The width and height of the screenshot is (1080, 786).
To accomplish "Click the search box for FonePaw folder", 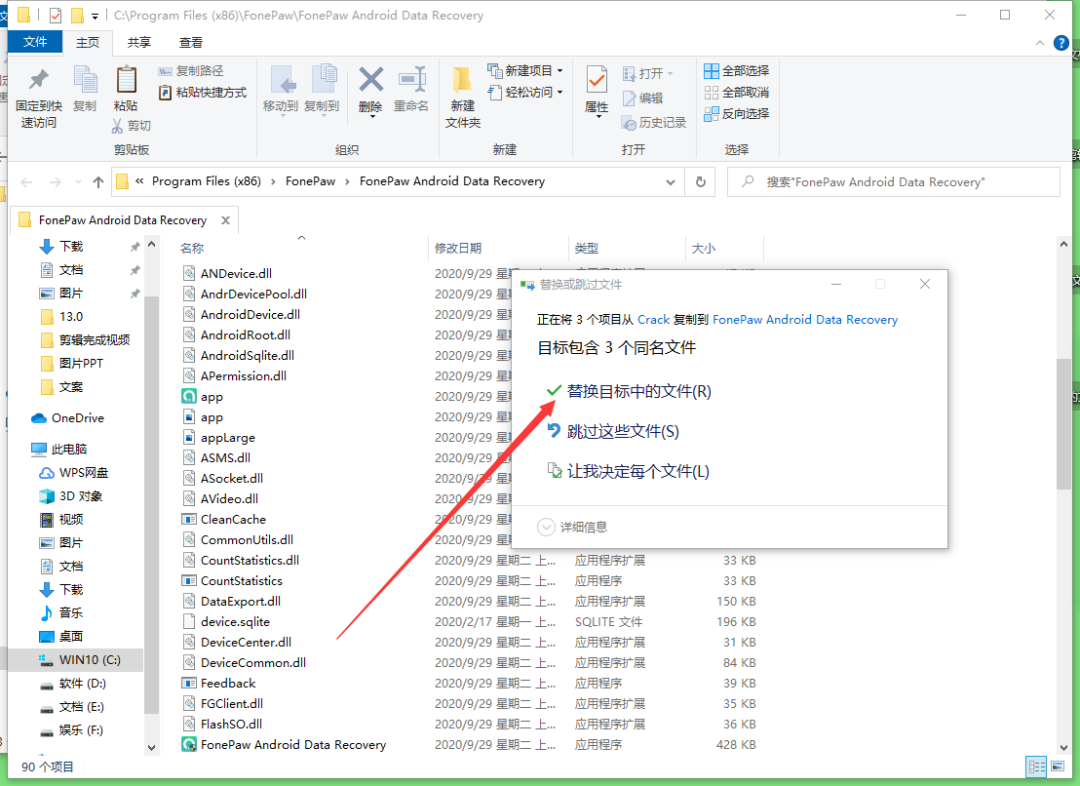I will pyautogui.click(x=893, y=182).
